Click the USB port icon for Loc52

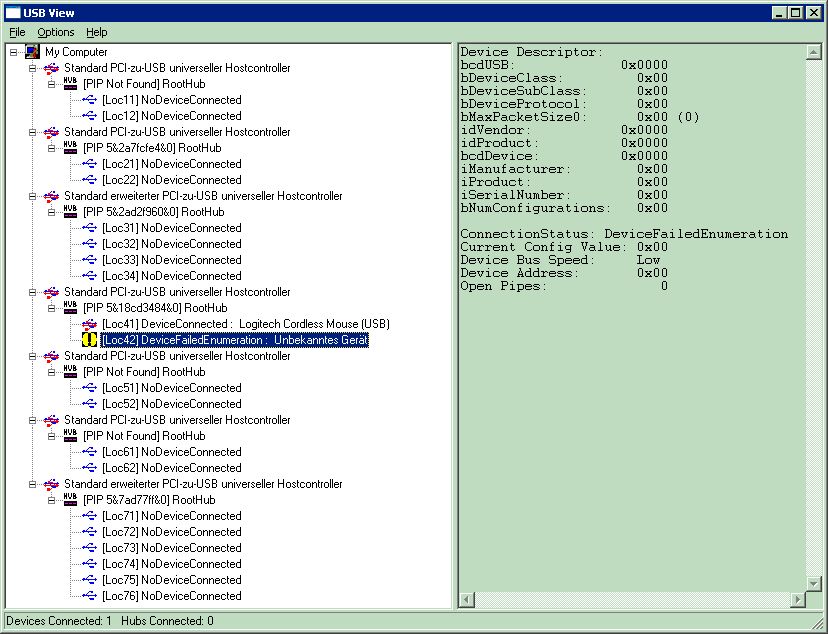pos(90,404)
